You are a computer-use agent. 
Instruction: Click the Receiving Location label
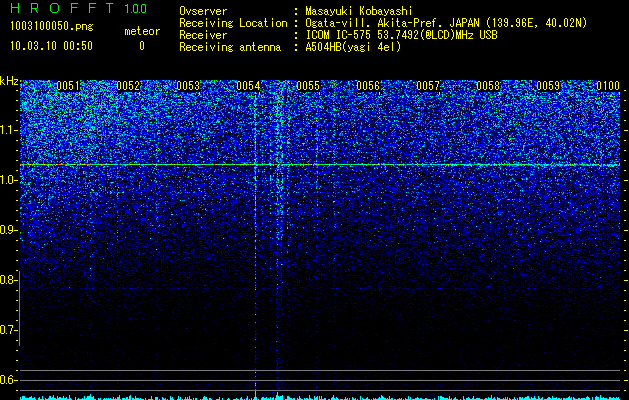tap(233, 23)
